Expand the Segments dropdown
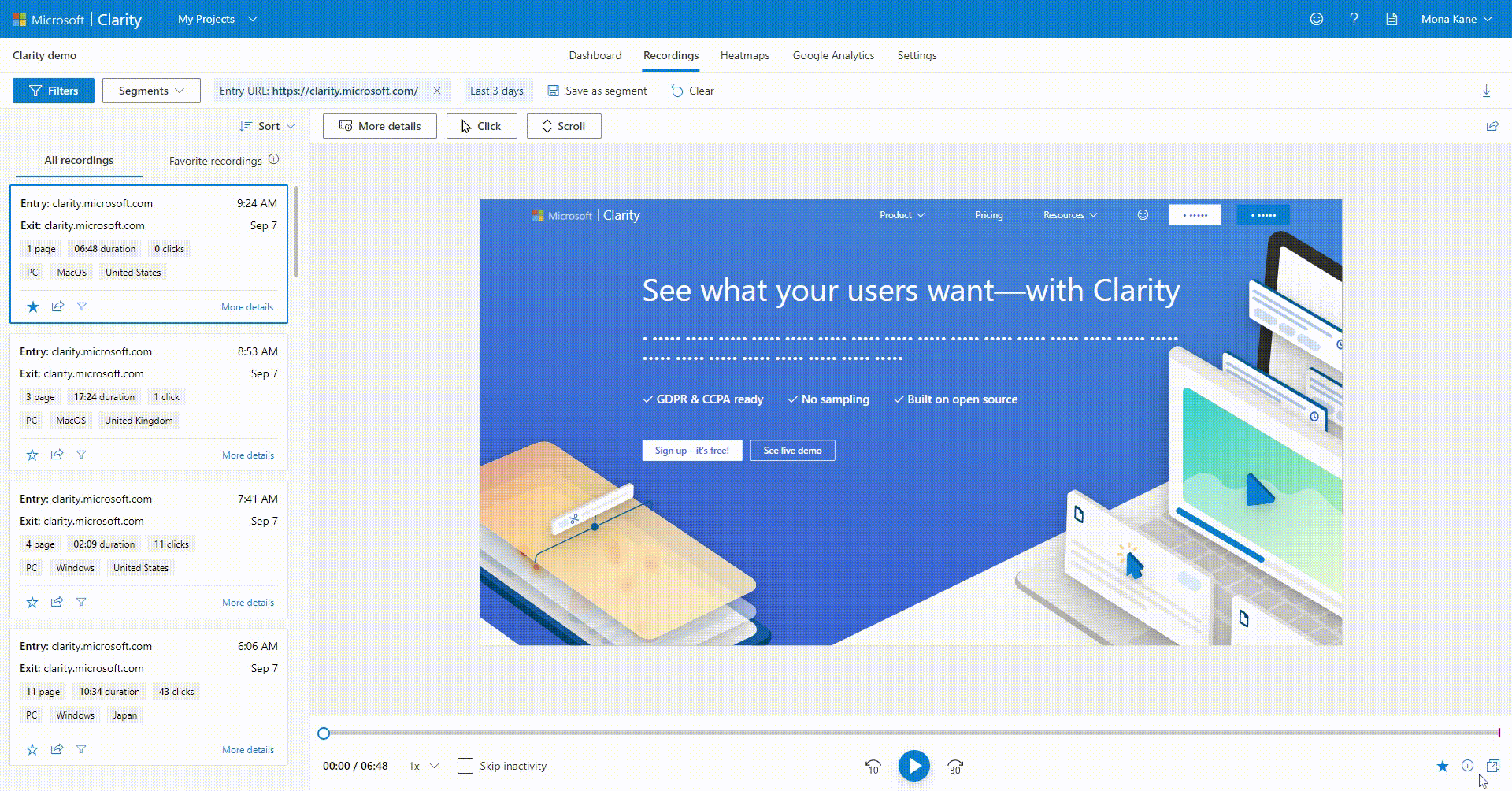This screenshot has height=791, width=1512. coord(151,90)
